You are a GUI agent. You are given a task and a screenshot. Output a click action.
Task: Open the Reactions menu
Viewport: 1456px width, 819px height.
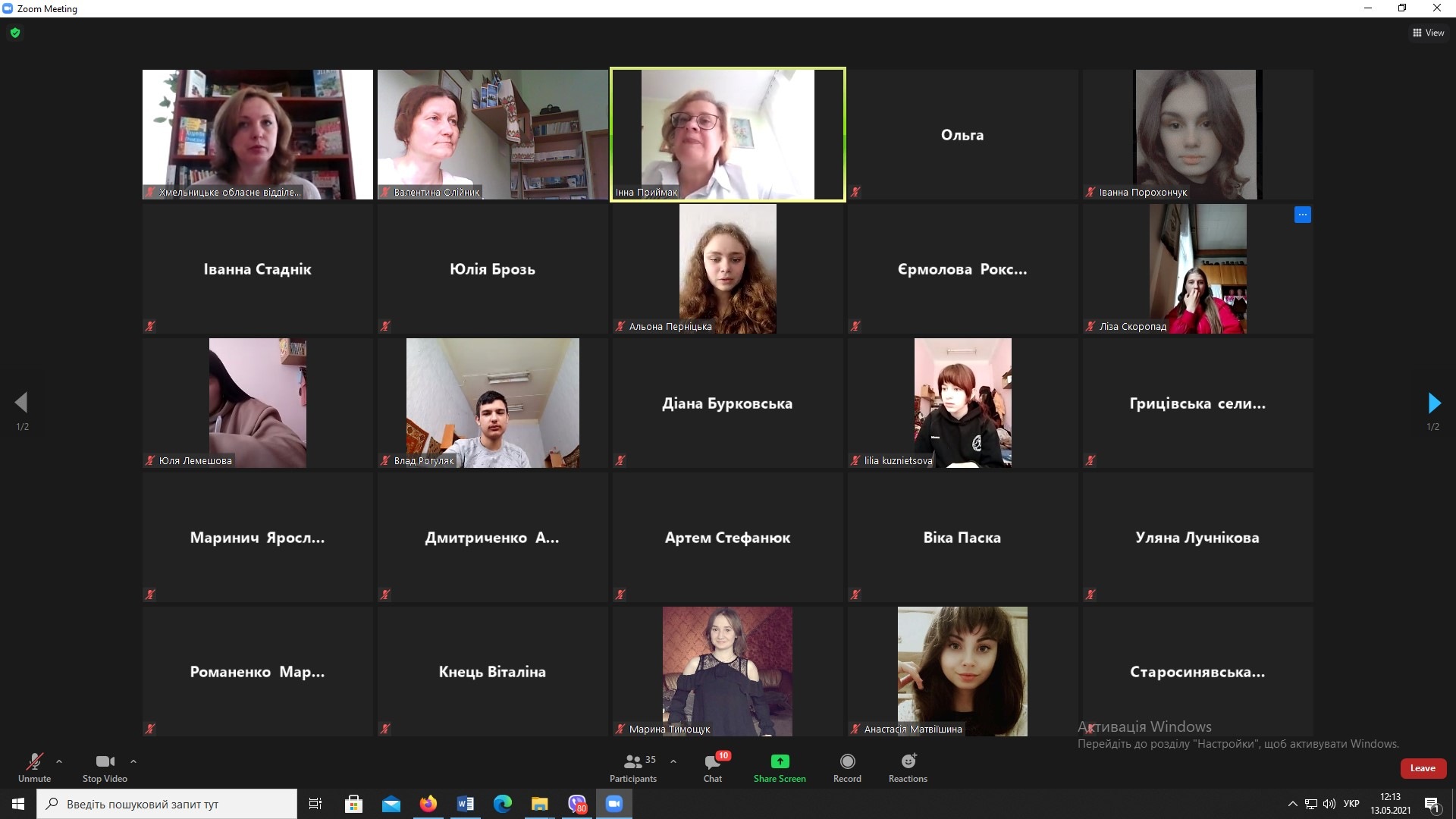(x=908, y=761)
